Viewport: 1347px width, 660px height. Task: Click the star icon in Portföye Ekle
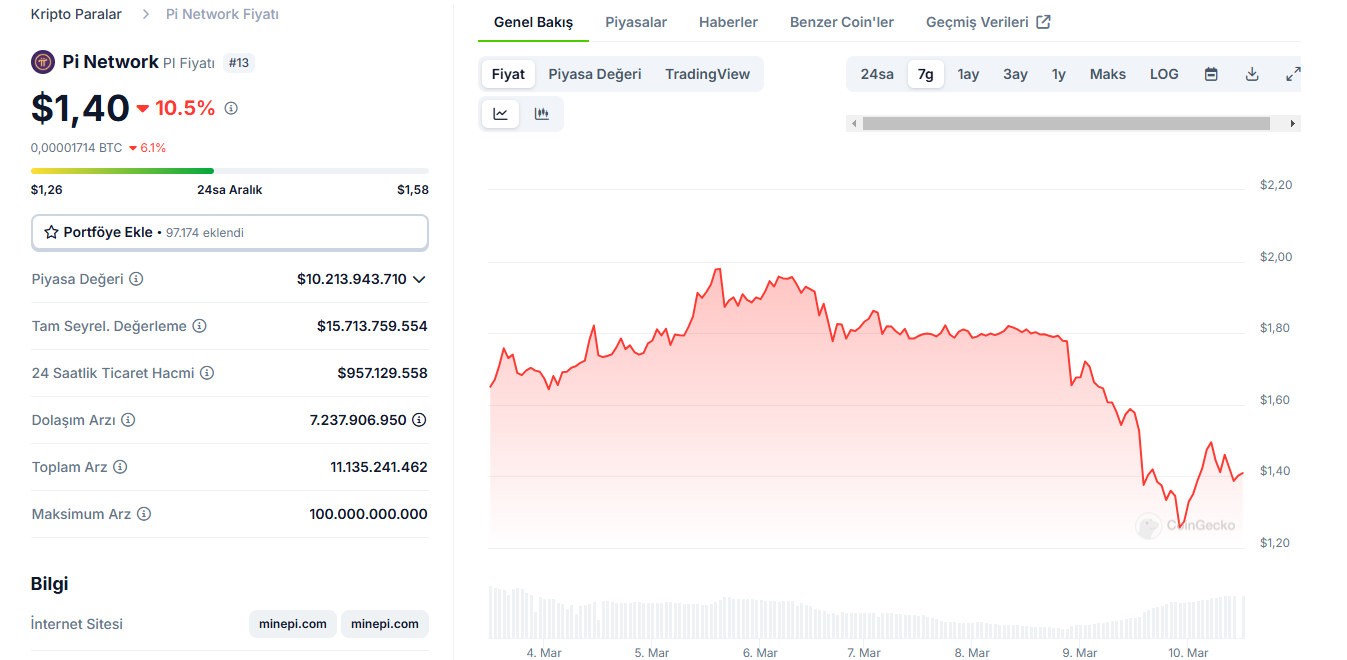[51, 232]
